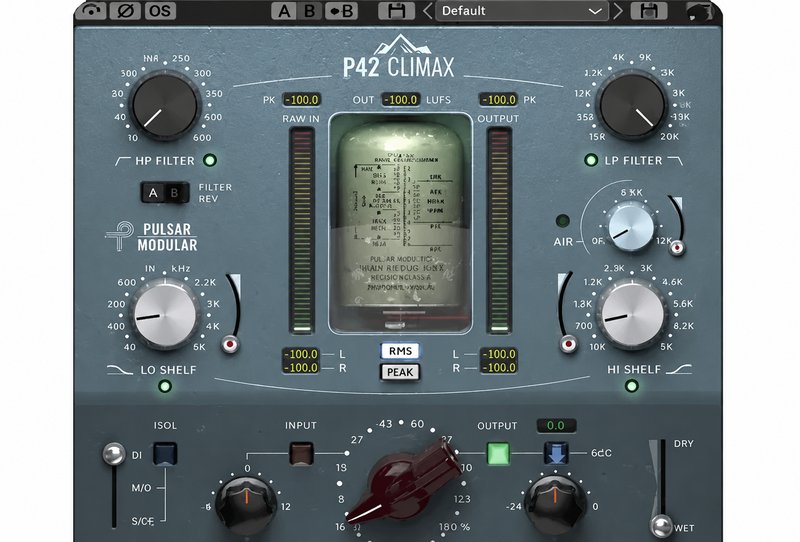800x542 pixels.
Task: Switch FILTER REV to A
Action: tap(153, 193)
